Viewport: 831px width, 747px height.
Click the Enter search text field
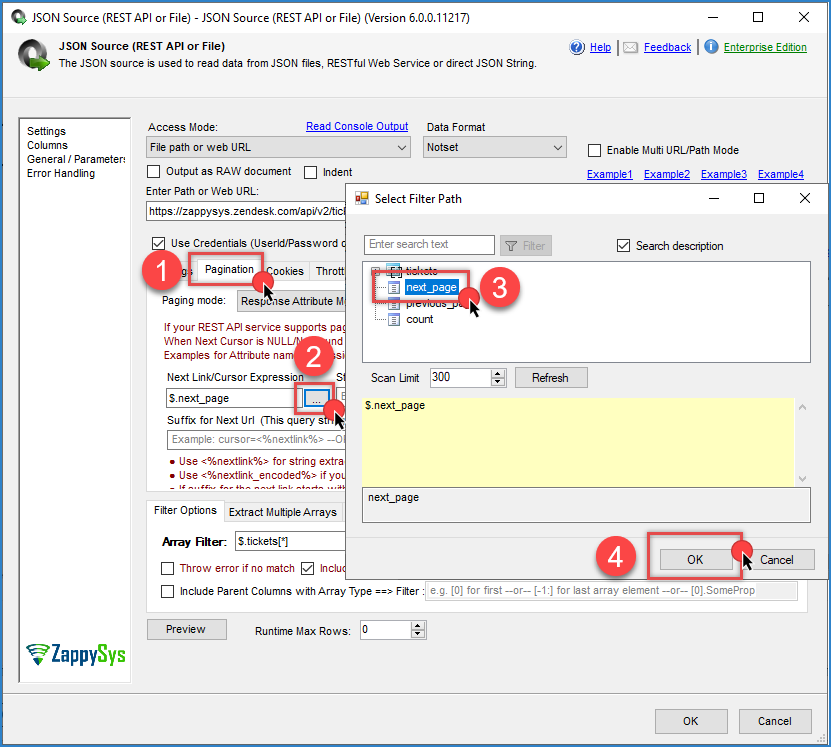pyautogui.click(x=429, y=245)
